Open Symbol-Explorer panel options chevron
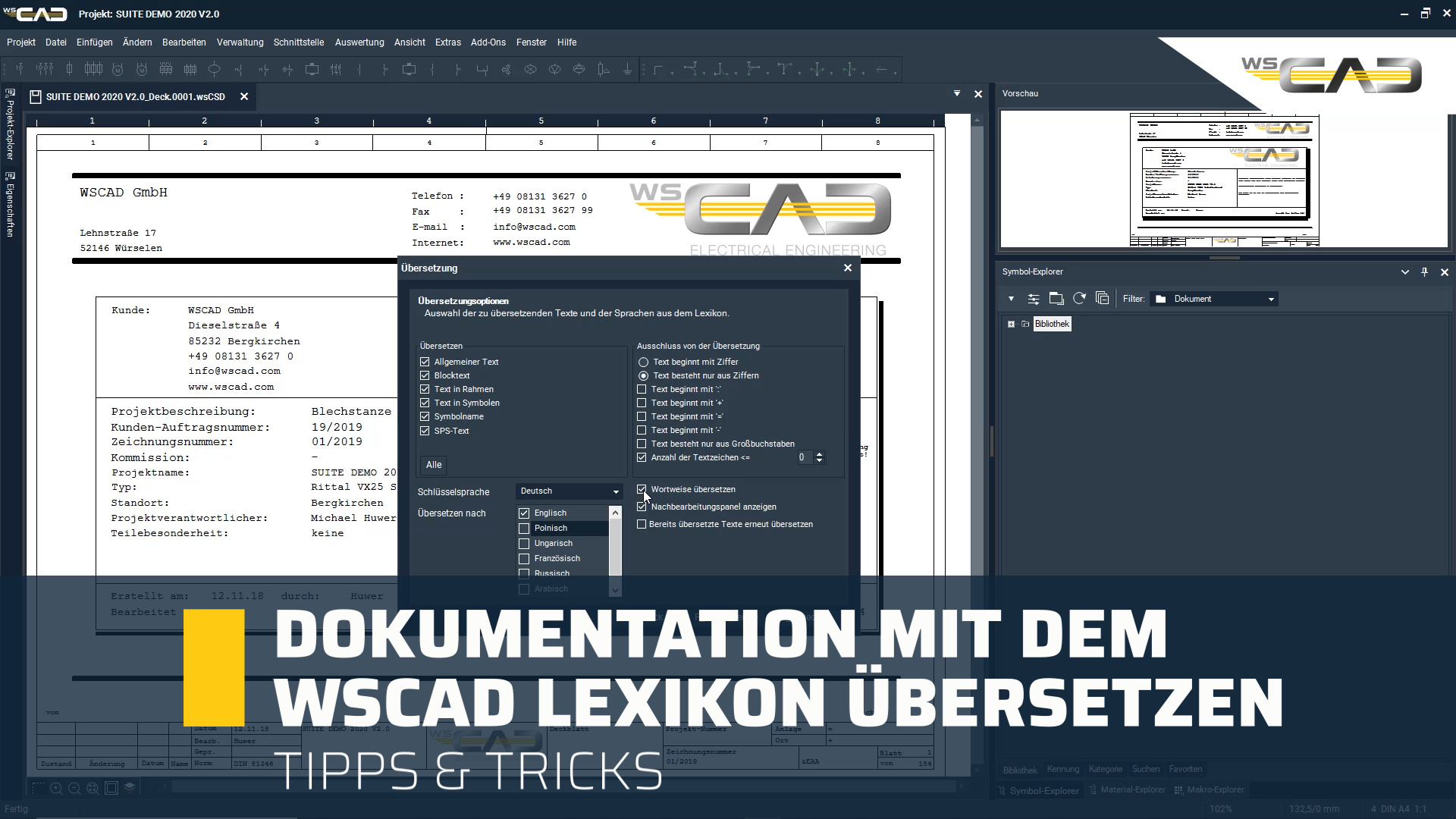This screenshot has width=1456, height=819. click(x=1404, y=271)
